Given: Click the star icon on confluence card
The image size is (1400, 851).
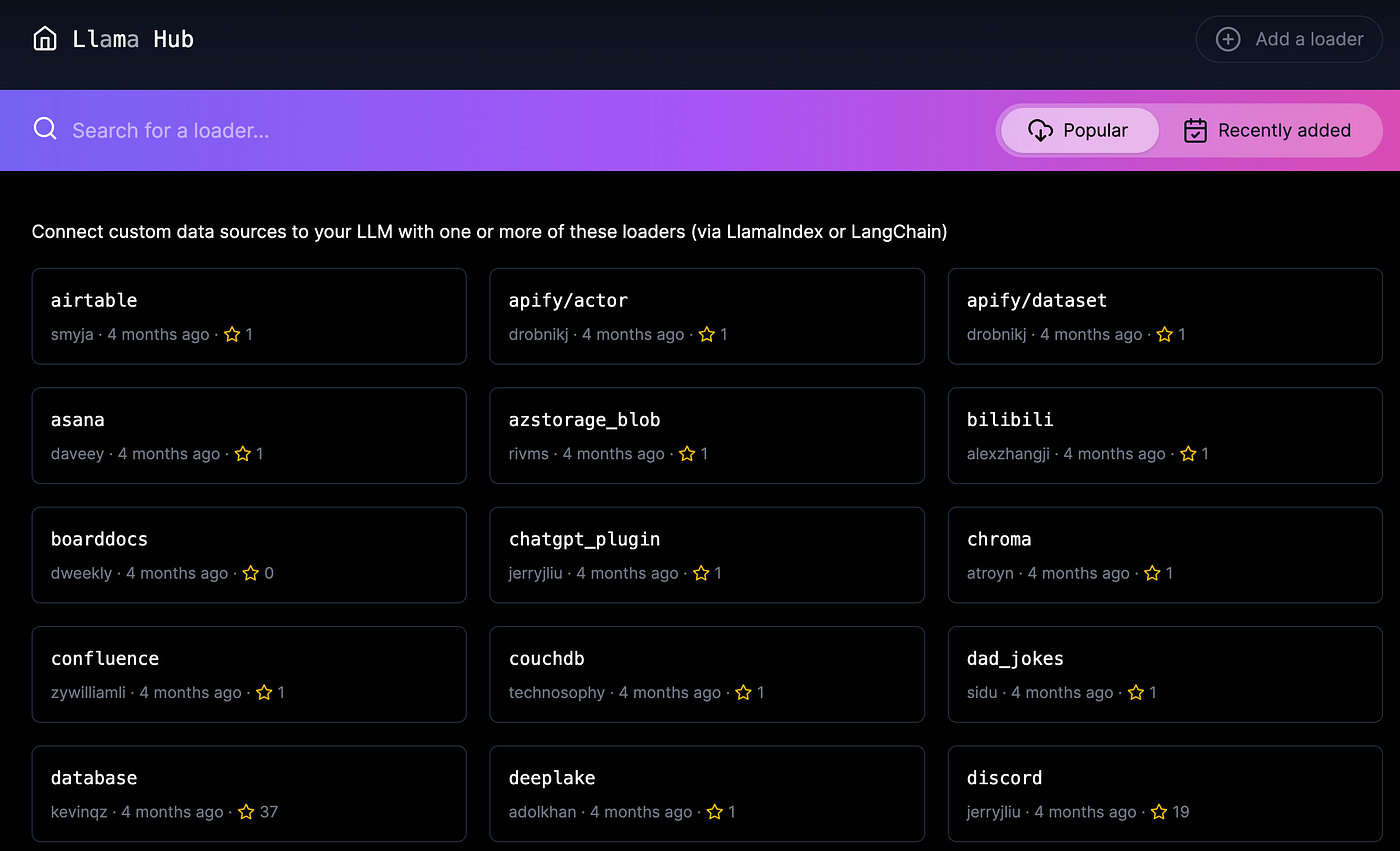Looking at the screenshot, I should point(264,692).
